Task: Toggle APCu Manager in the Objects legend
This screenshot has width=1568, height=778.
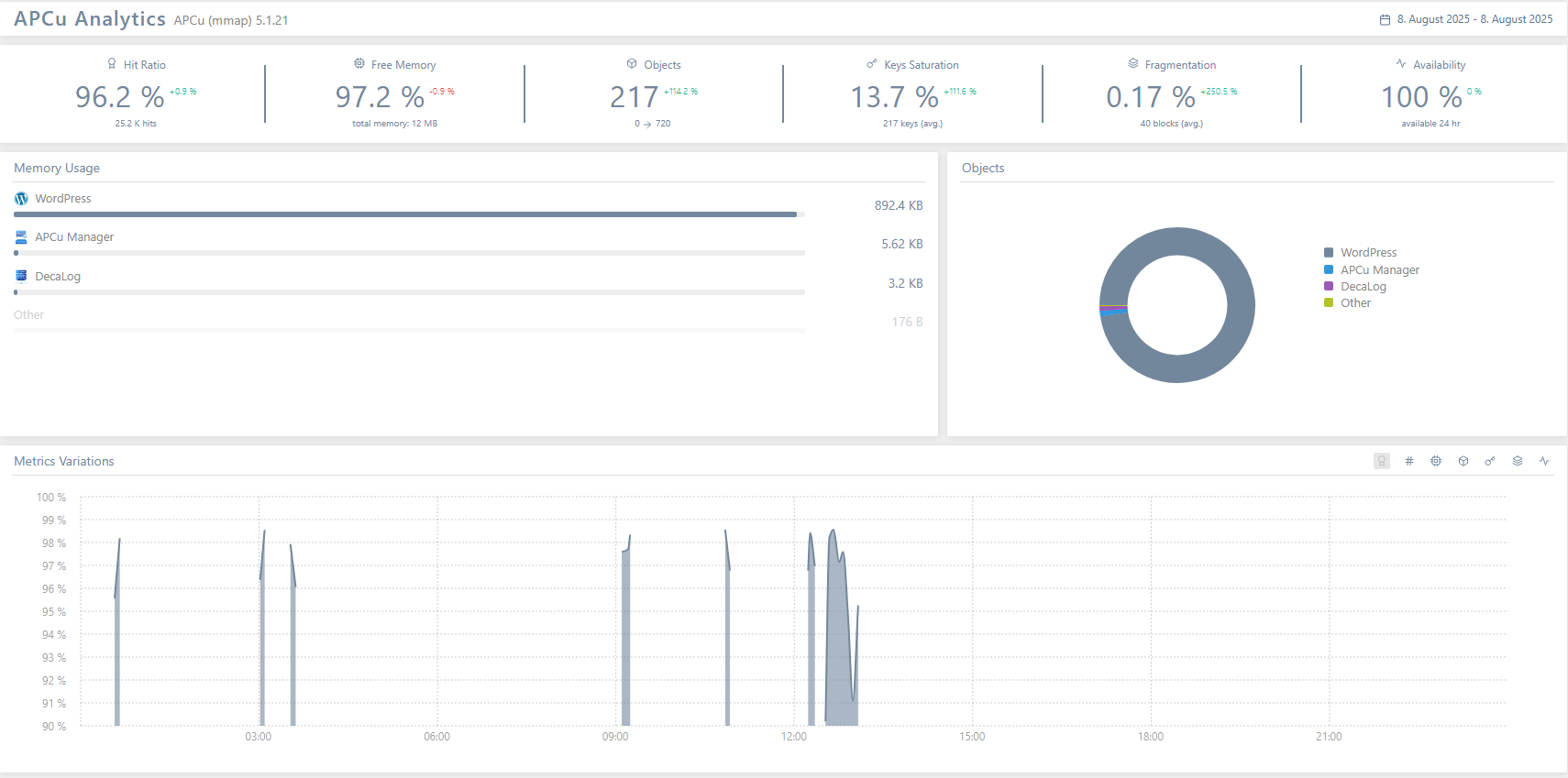Action: pyautogui.click(x=1379, y=270)
